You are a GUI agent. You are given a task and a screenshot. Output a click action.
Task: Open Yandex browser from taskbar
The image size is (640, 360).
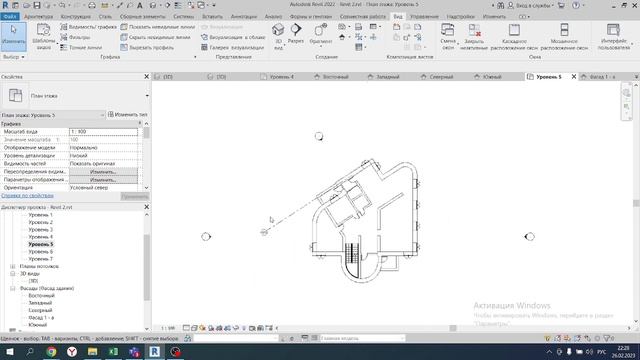(x=72, y=352)
